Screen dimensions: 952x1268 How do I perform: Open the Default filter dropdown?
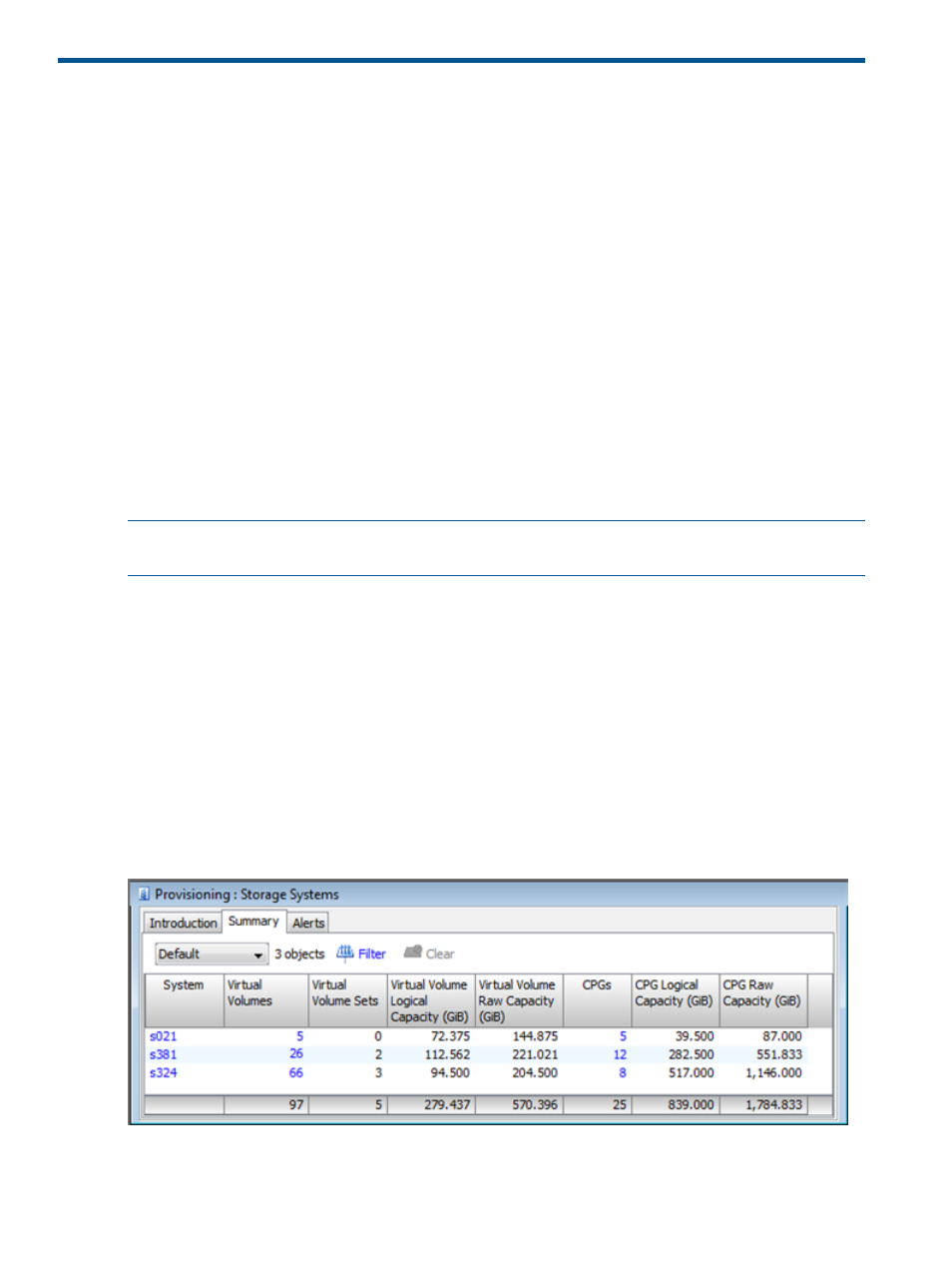click(212, 954)
